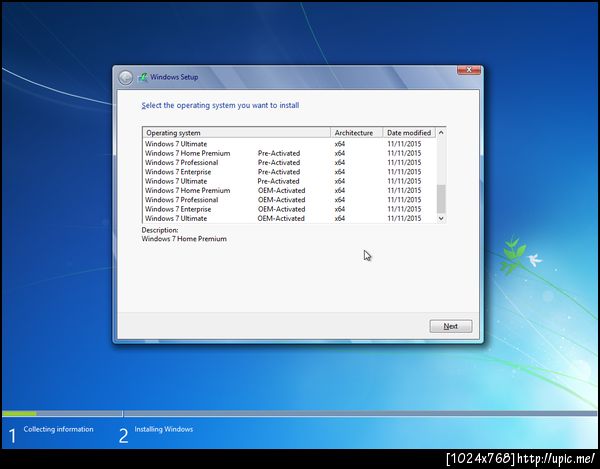
Task: Click the OS list scrollbar thumb
Action: pos(441,199)
